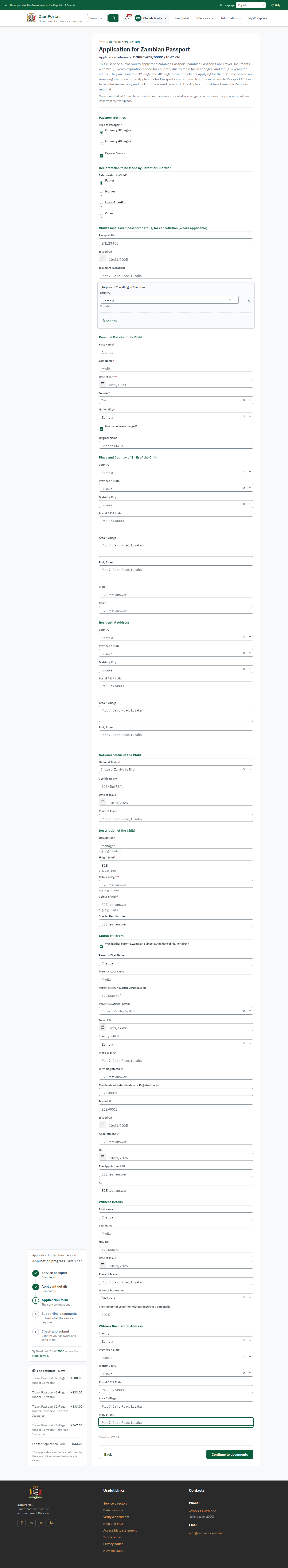This screenshot has width=288, height=1568.
Task: Open calendar icon for child's Date of Birth
Action: point(103,384)
